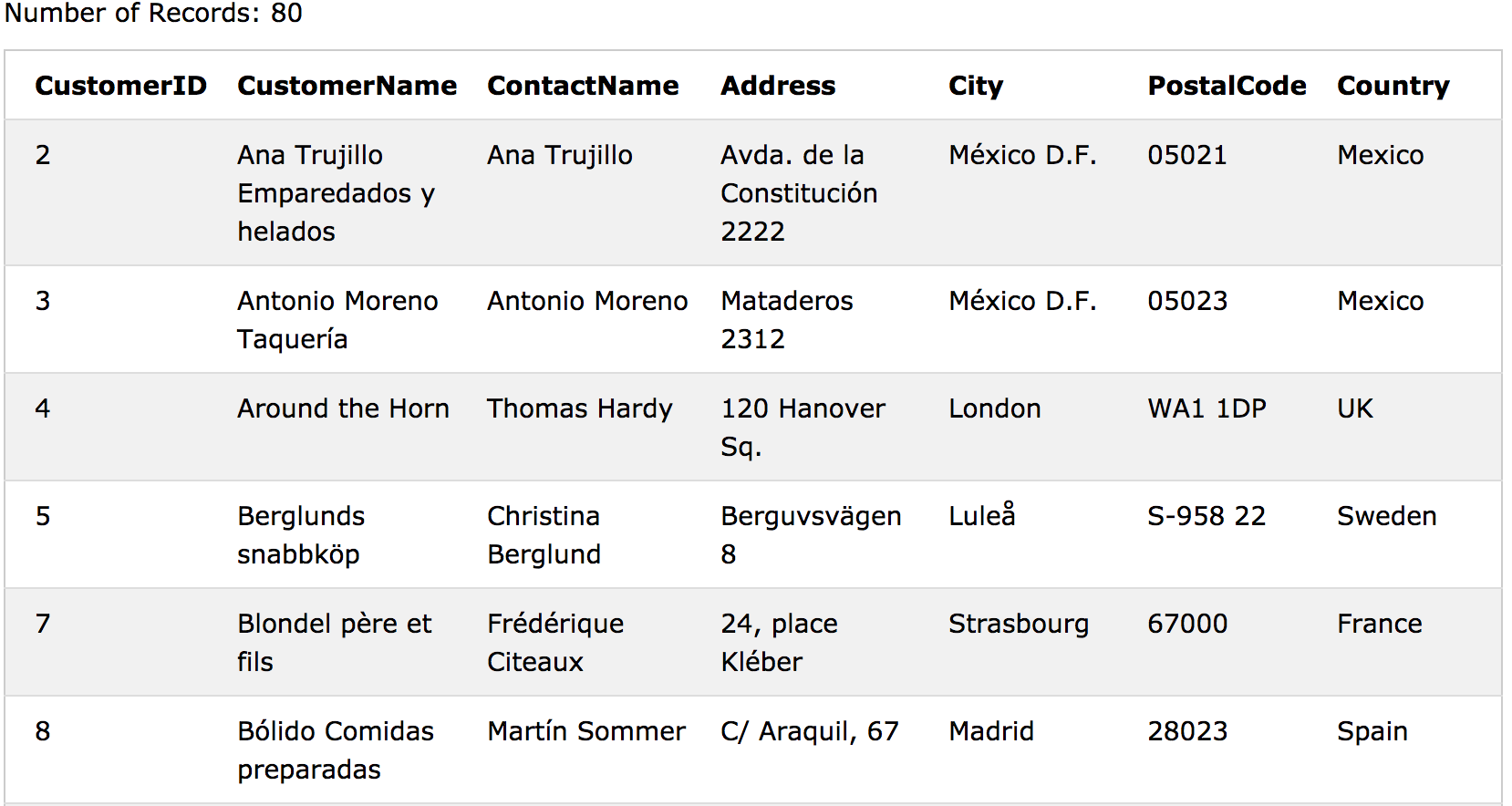Click the City column header
Viewport: 1512px width, 806px height.
point(976,86)
